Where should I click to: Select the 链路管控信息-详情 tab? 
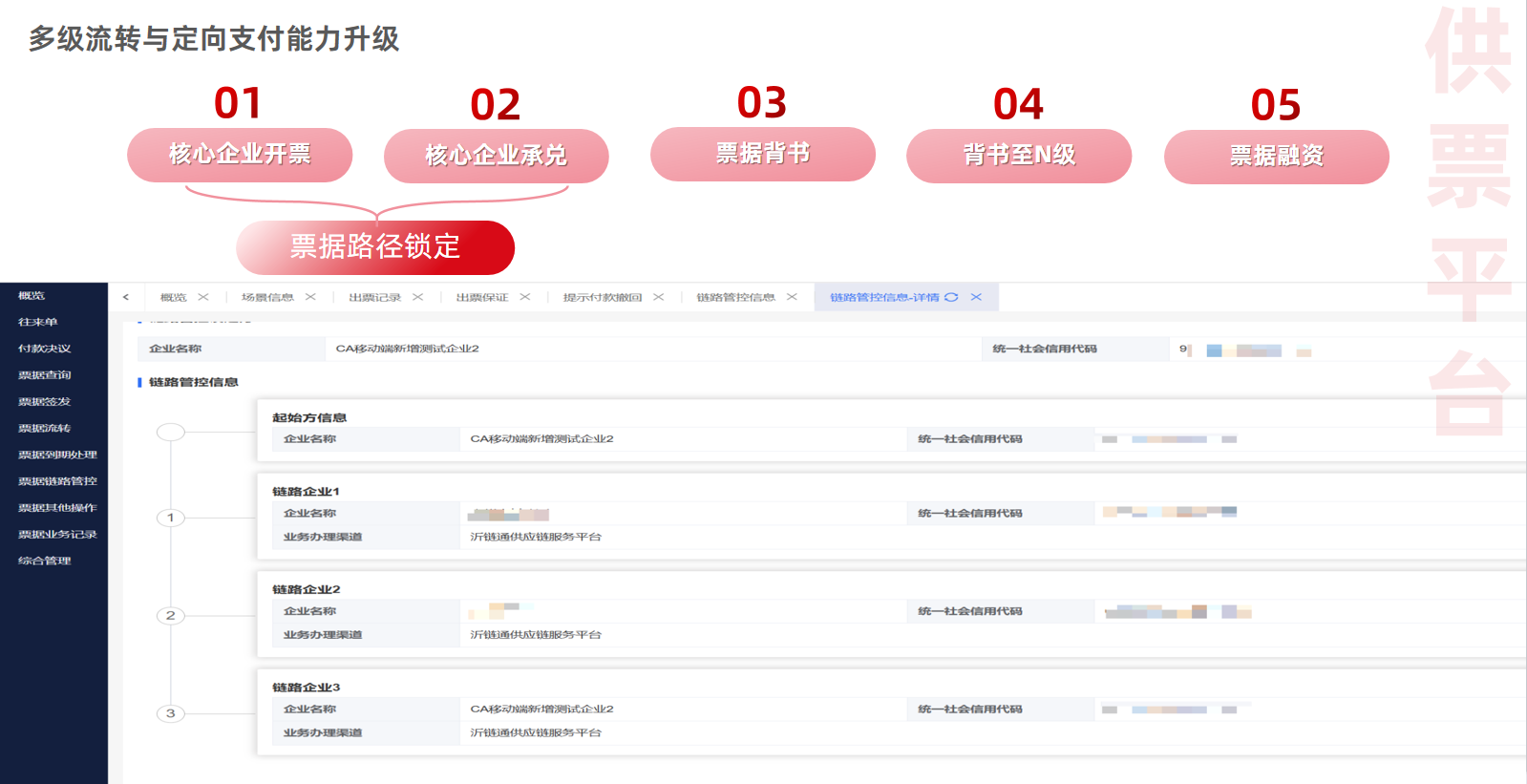pyautogui.click(x=884, y=297)
